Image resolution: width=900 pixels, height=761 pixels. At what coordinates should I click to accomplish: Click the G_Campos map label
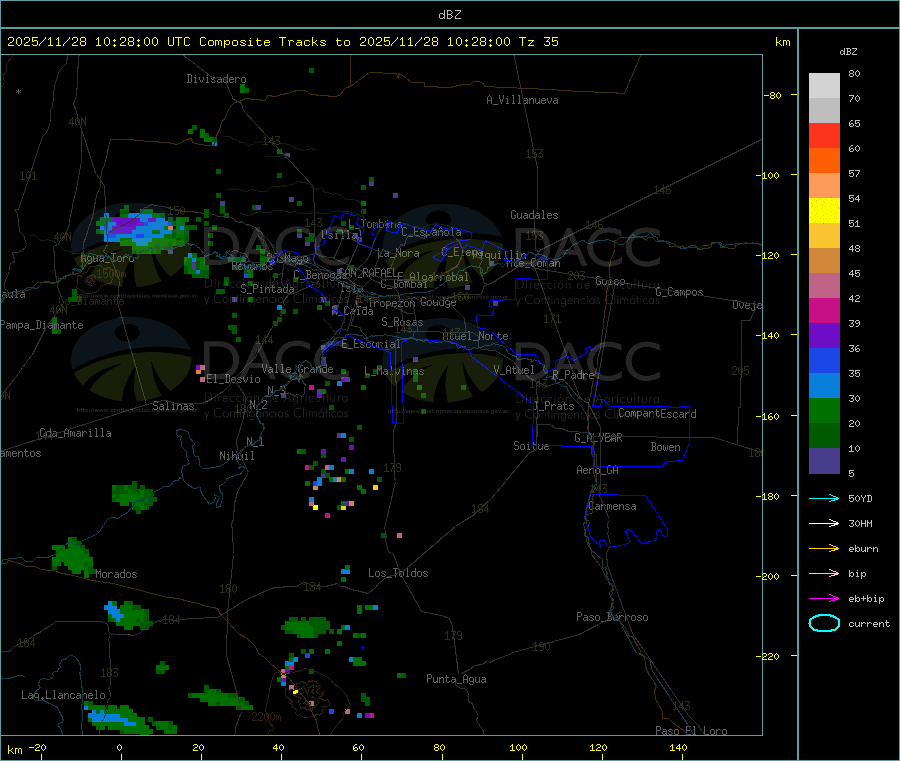point(680,292)
